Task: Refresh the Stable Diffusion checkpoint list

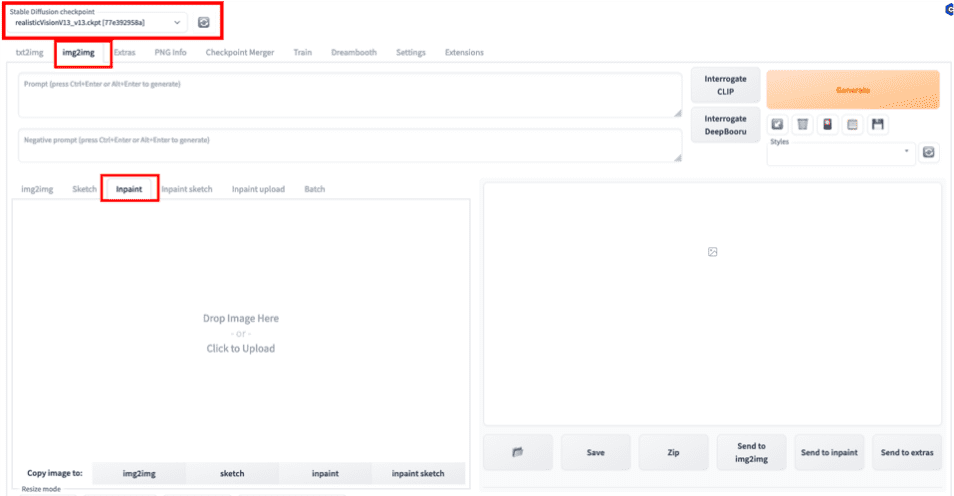Action: (204, 21)
